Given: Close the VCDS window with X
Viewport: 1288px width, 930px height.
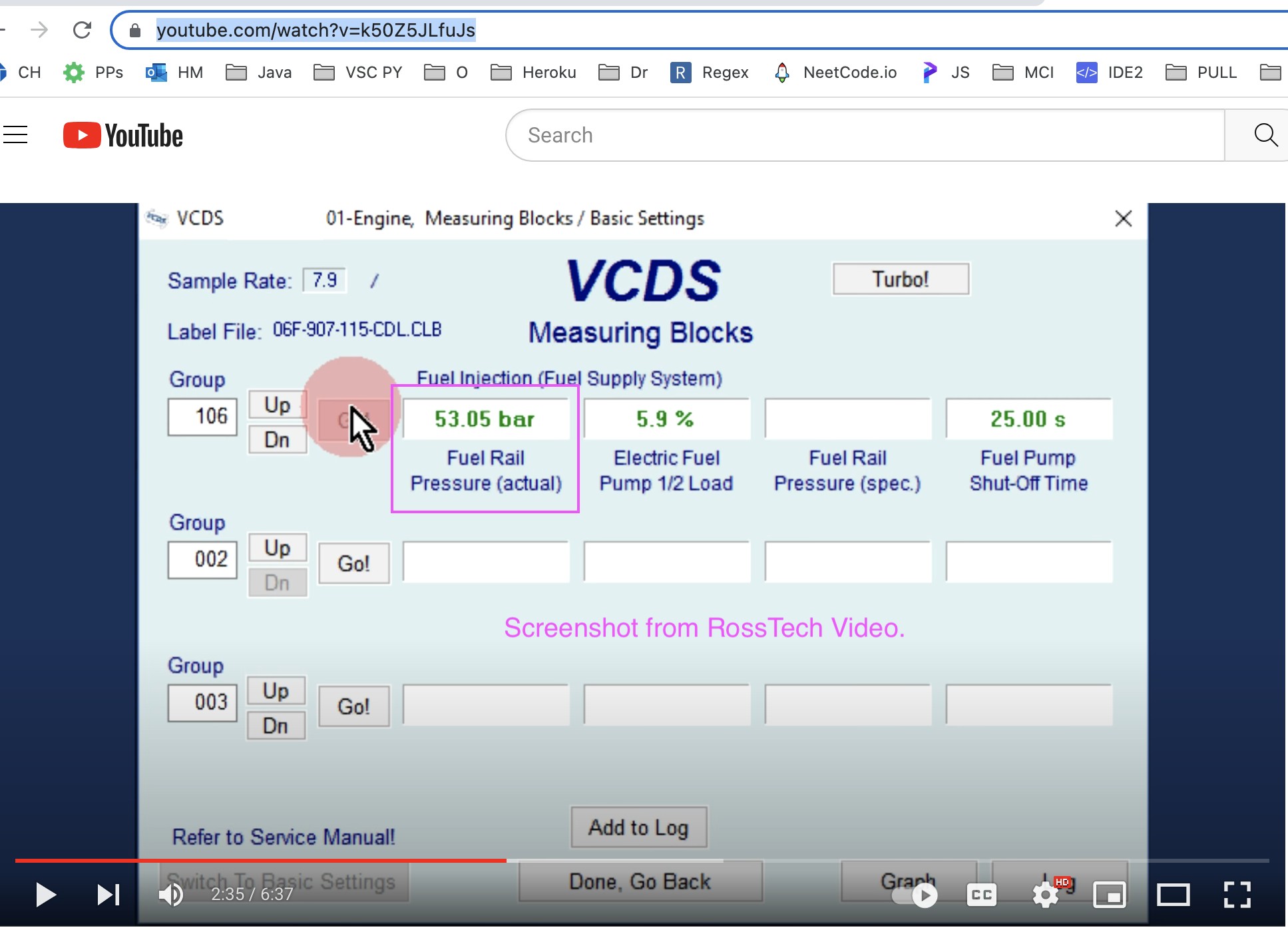Looking at the screenshot, I should click(x=1123, y=218).
